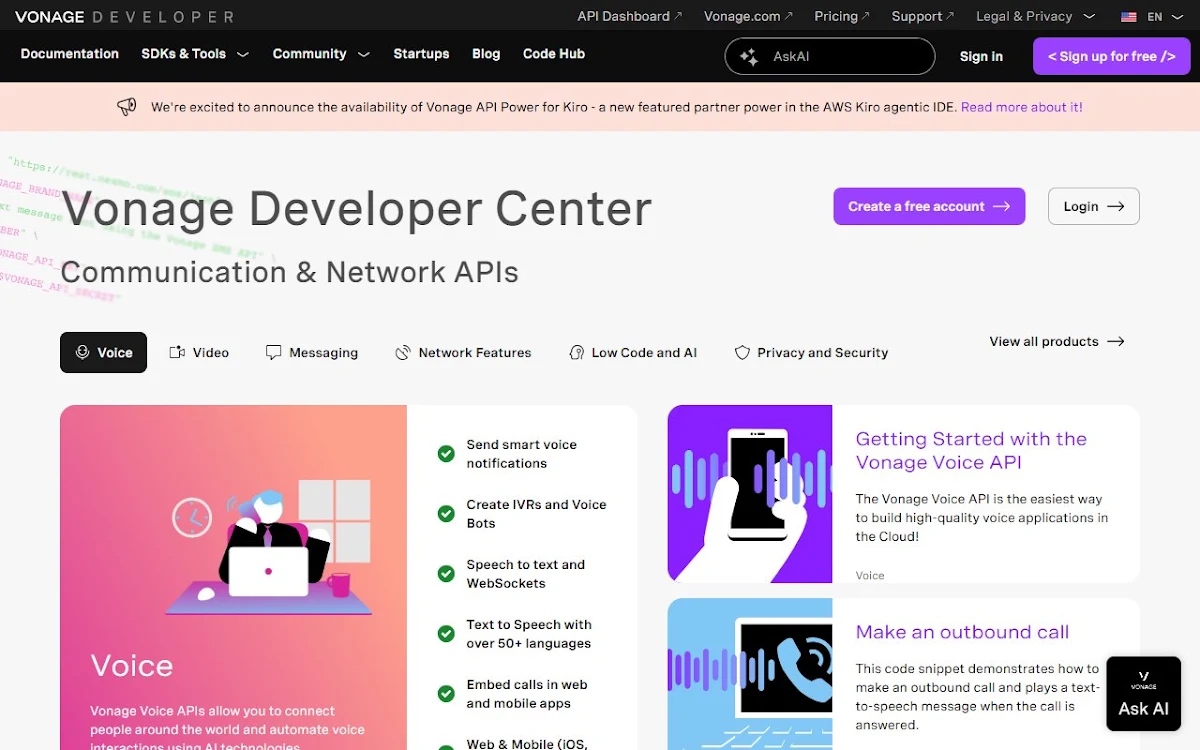Viewport: 1200px width, 750px height.
Task: Click the Create a free account button
Action: point(929,206)
